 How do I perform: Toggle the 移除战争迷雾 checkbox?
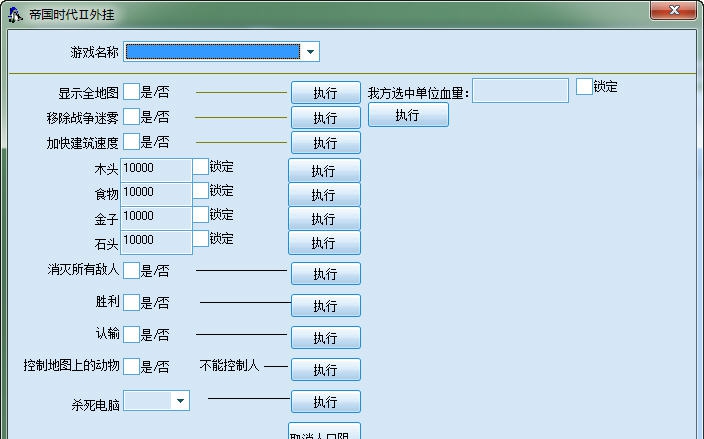131,117
